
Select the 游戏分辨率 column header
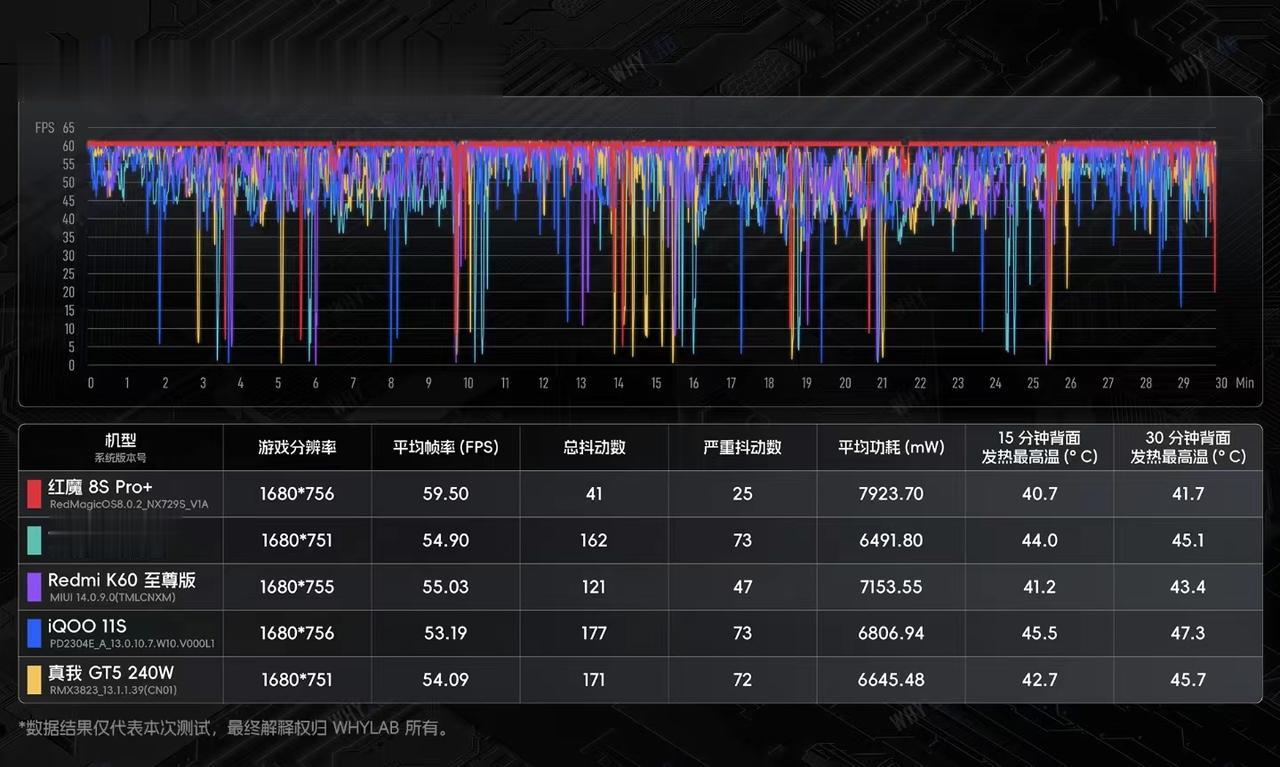tap(298, 447)
